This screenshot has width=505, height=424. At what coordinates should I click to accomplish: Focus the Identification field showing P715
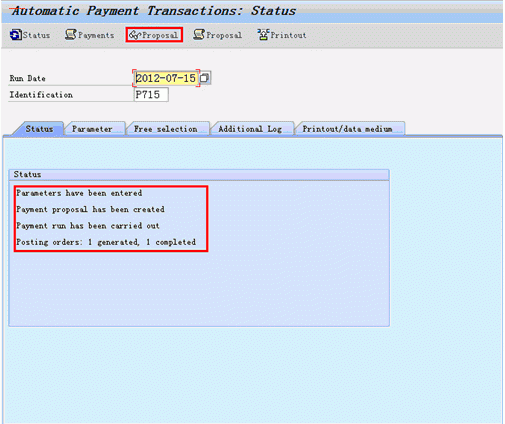tap(151, 95)
